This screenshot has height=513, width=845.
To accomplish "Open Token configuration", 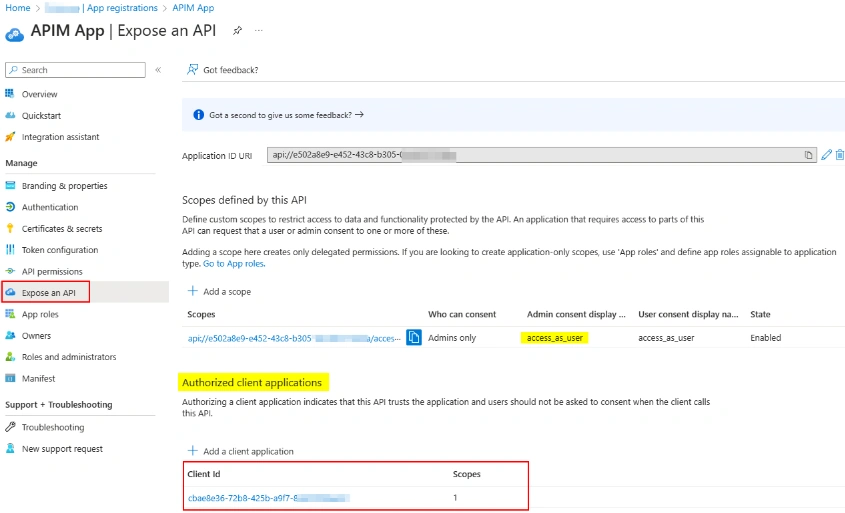I will coord(60,250).
